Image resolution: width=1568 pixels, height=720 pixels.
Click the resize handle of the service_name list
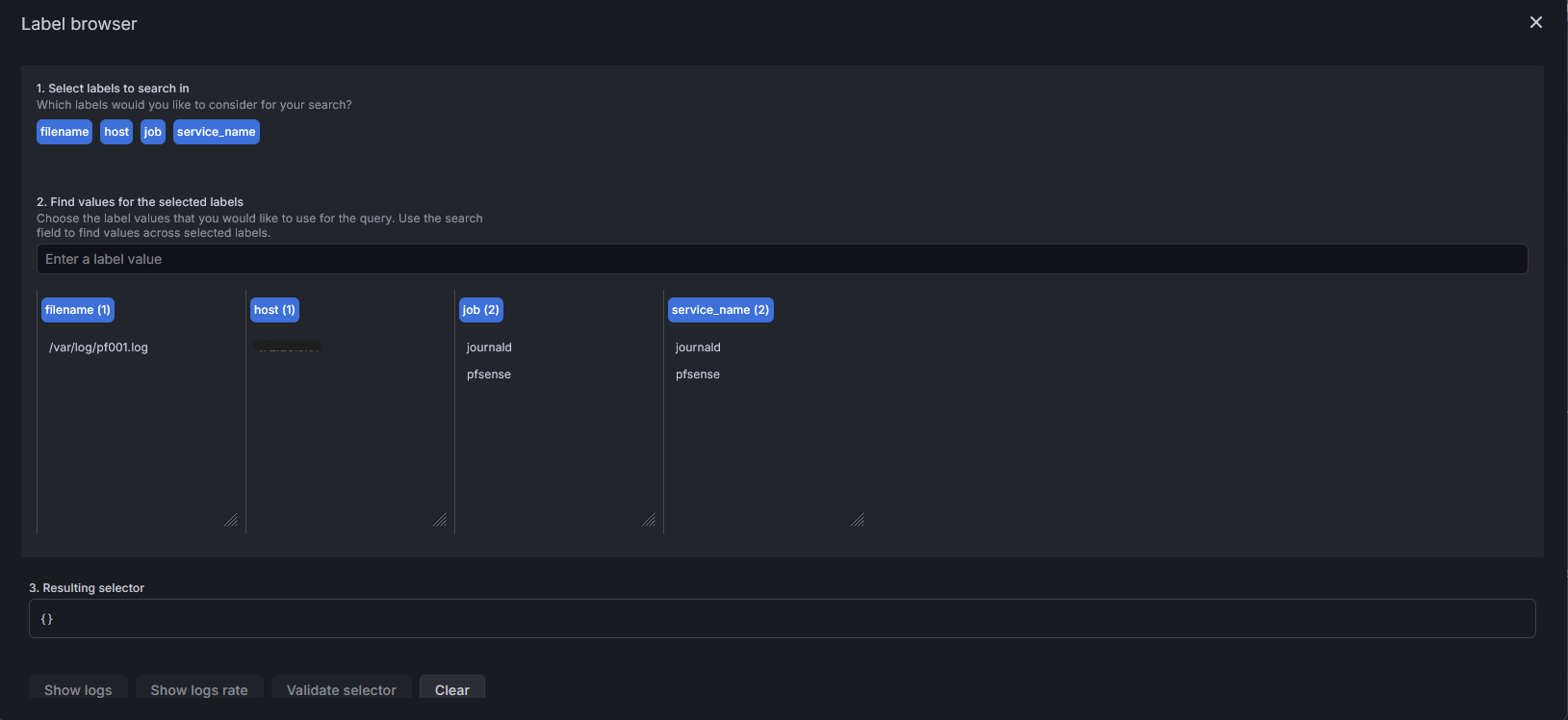click(858, 520)
